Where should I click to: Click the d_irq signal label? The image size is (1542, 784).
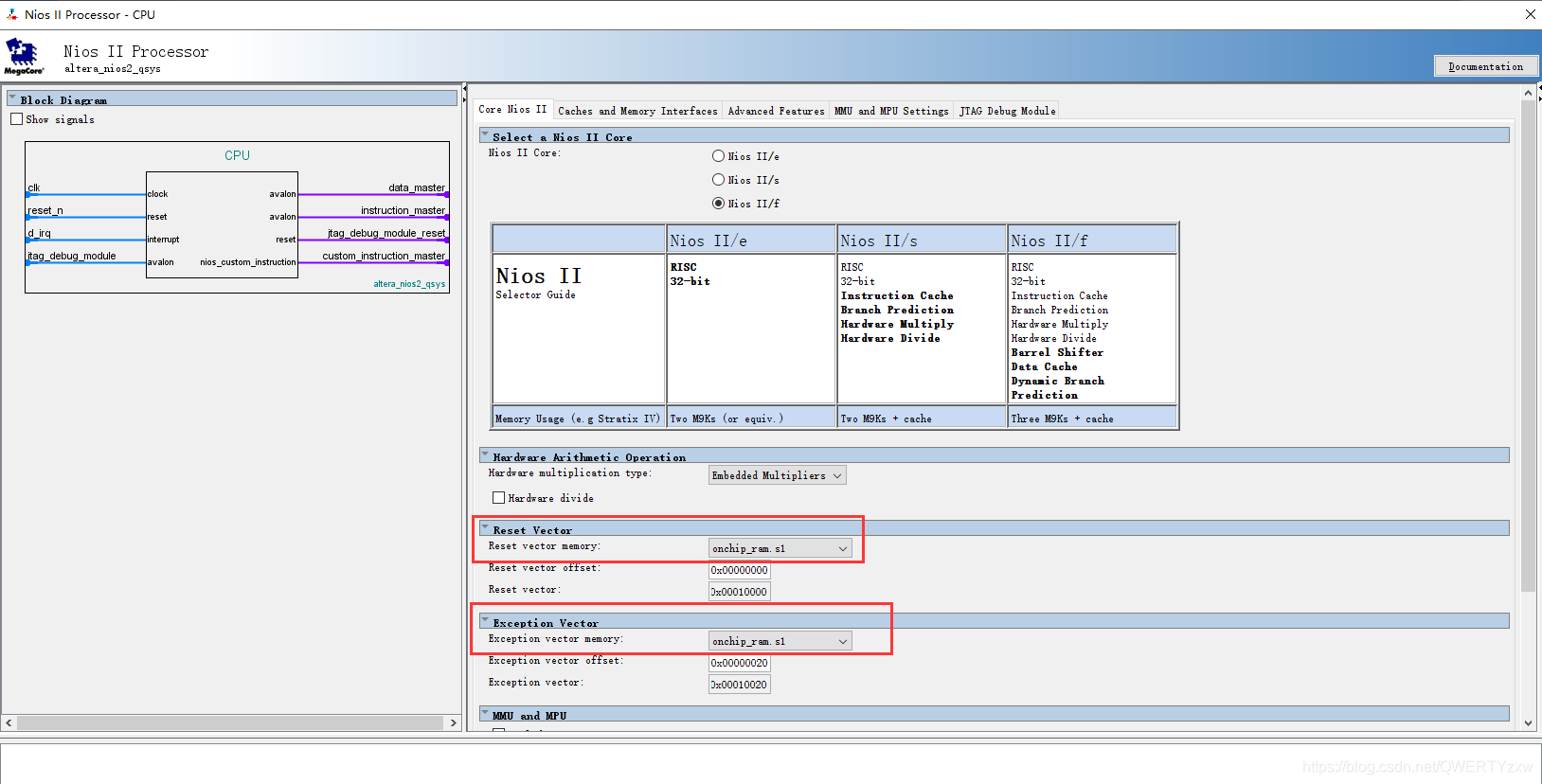point(39,233)
